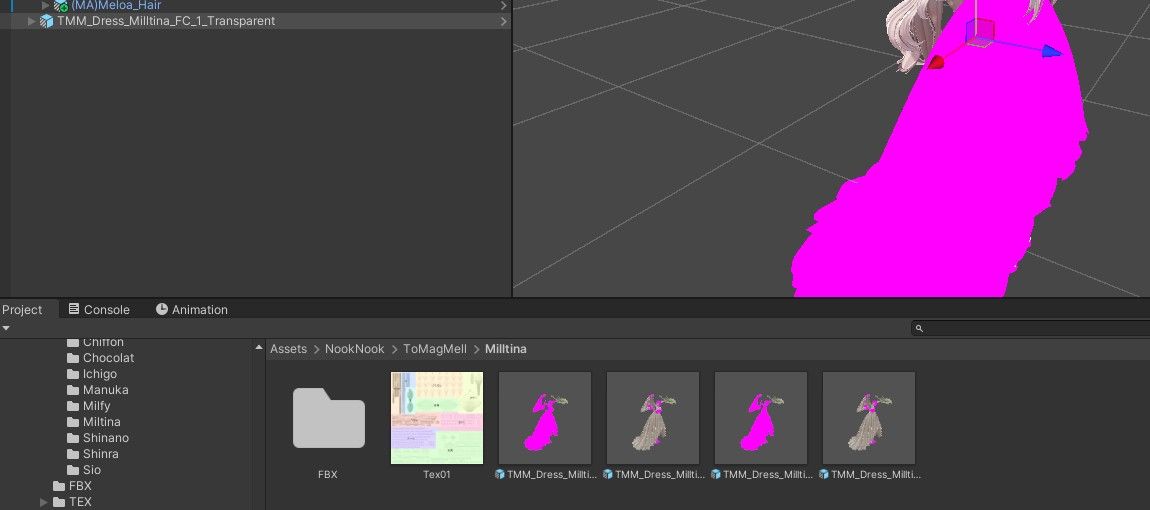Image resolution: width=1150 pixels, height=510 pixels.
Task: Open the Project panel create dropdown arrow
Action: tap(6, 329)
